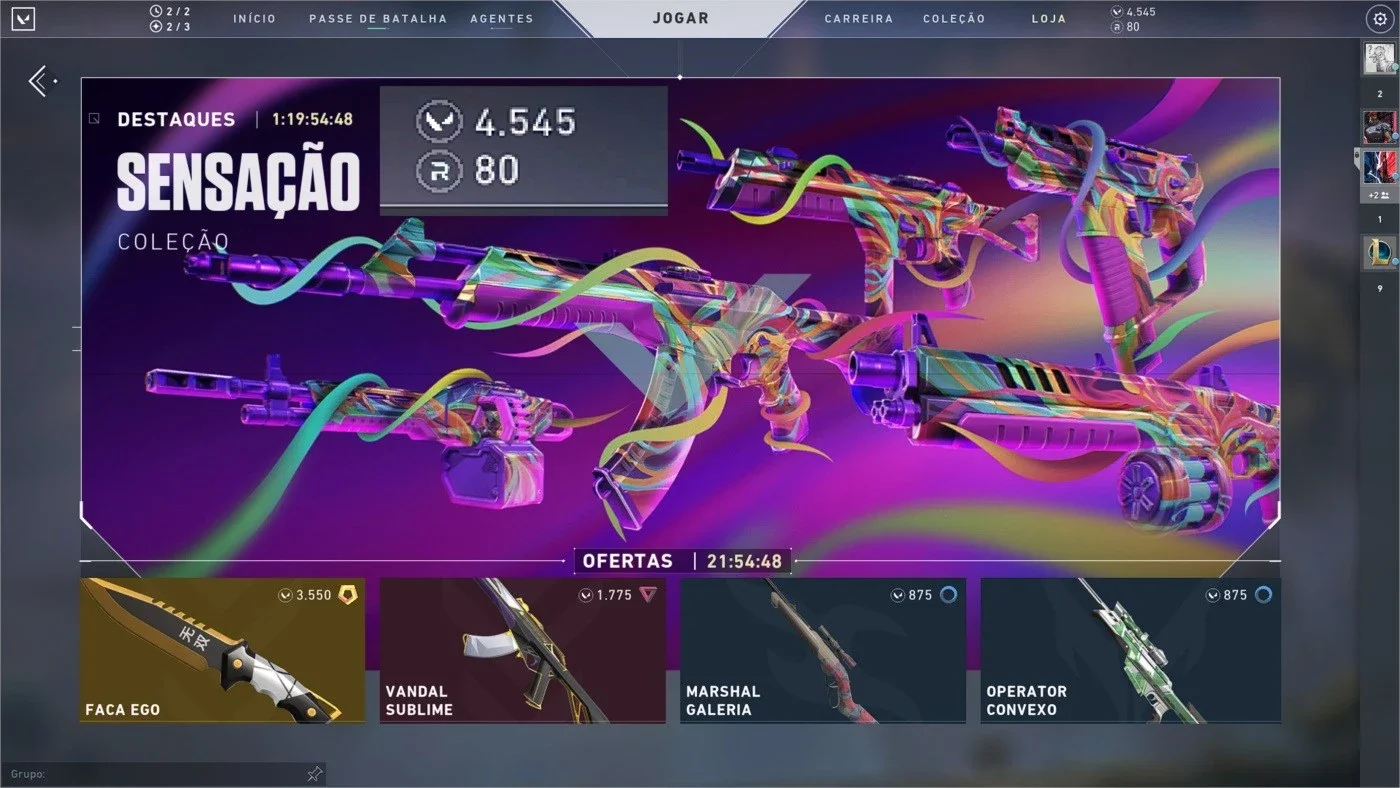Click the Radianite Points icon in top bar
This screenshot has width=1400, height=788.
tap(1117, 26)
